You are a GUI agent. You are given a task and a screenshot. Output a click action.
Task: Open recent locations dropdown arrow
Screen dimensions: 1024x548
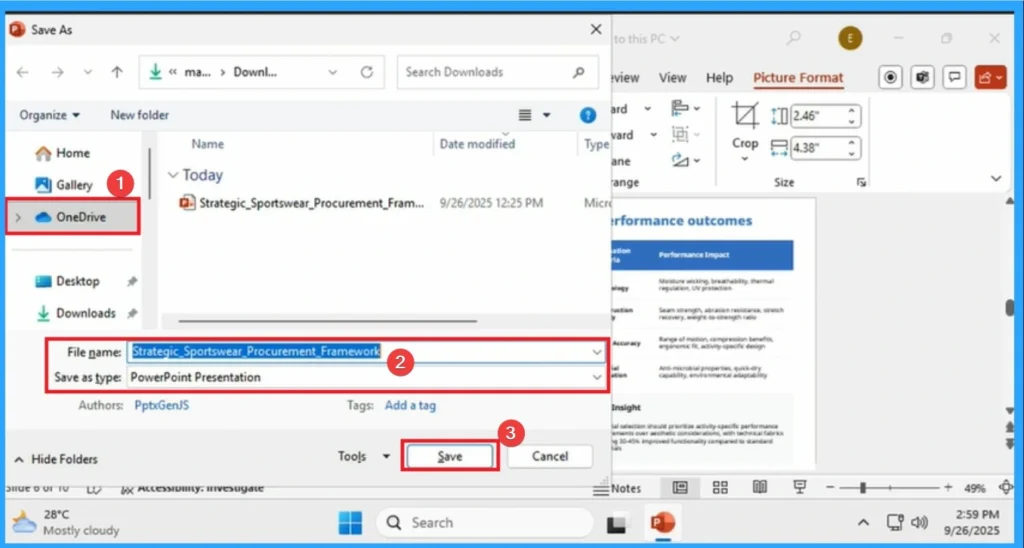coord(88,72)
